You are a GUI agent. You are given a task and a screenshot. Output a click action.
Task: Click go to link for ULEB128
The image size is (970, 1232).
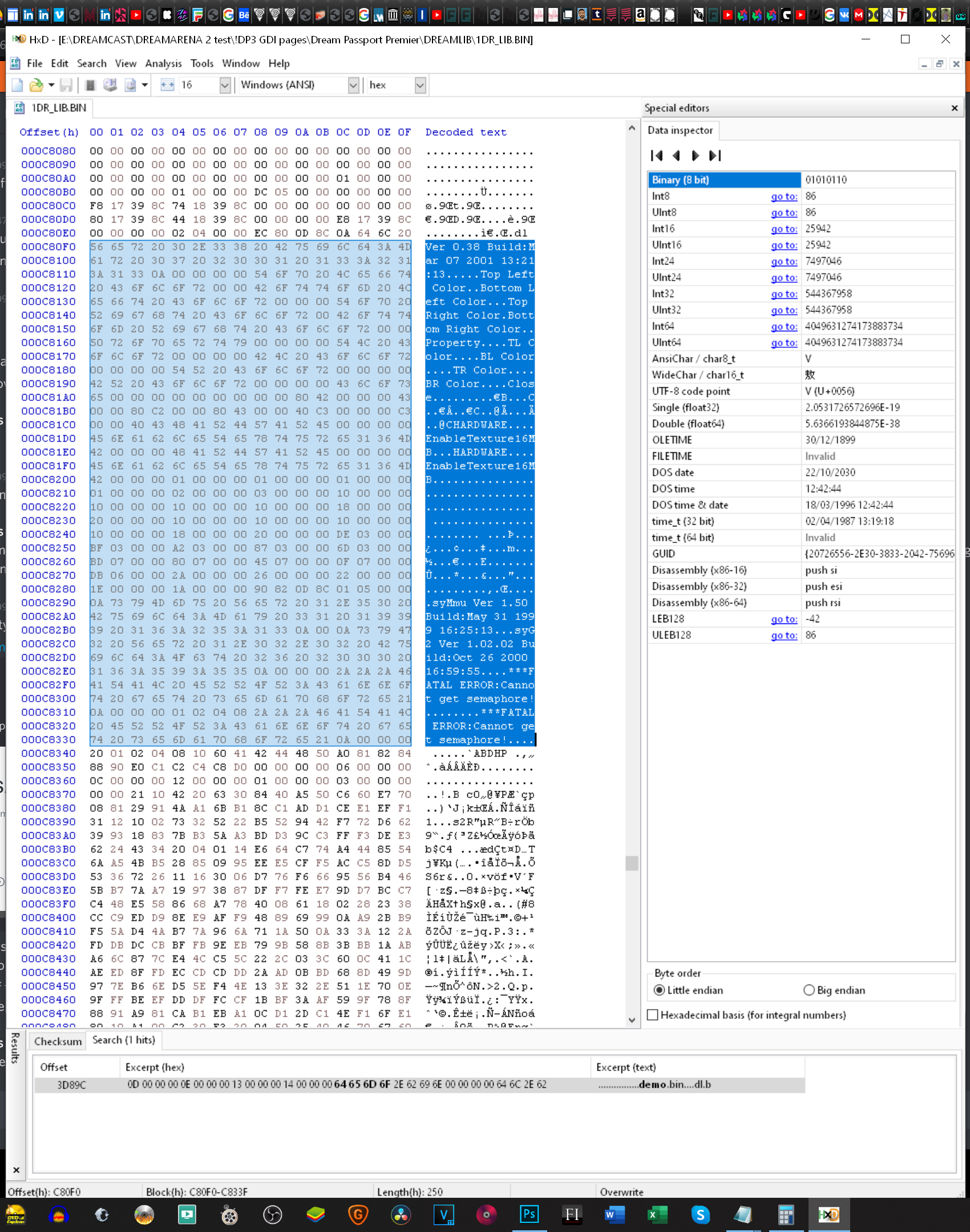point(784,635)
